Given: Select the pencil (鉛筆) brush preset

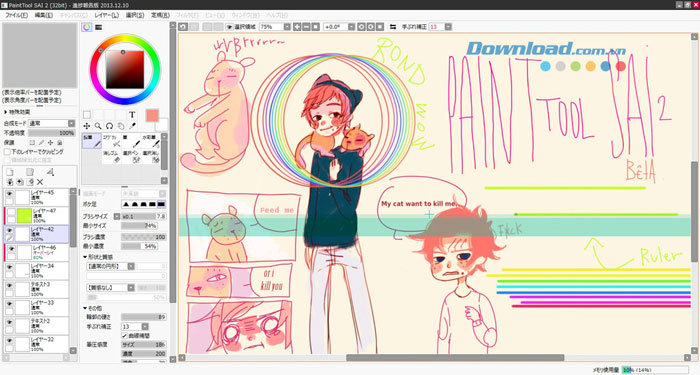Looking at the screenshot, I should pos(92,141).
